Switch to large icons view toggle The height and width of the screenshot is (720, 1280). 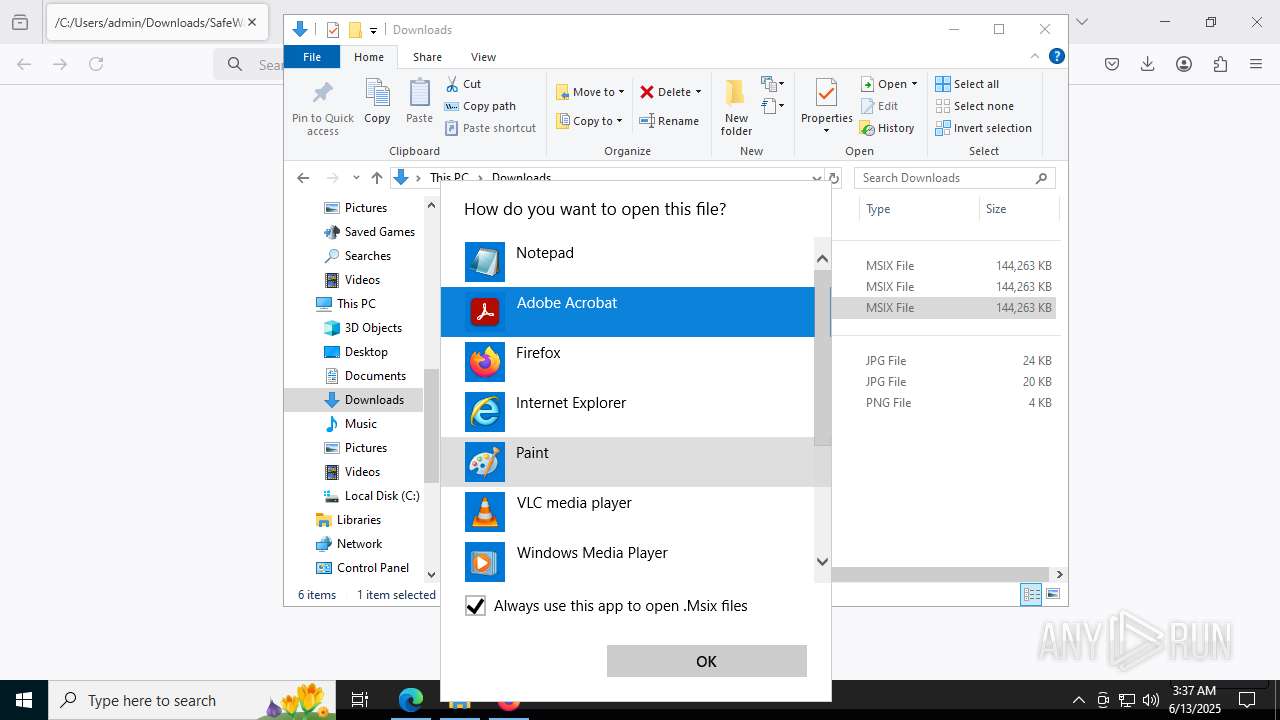coord(1052,594)
